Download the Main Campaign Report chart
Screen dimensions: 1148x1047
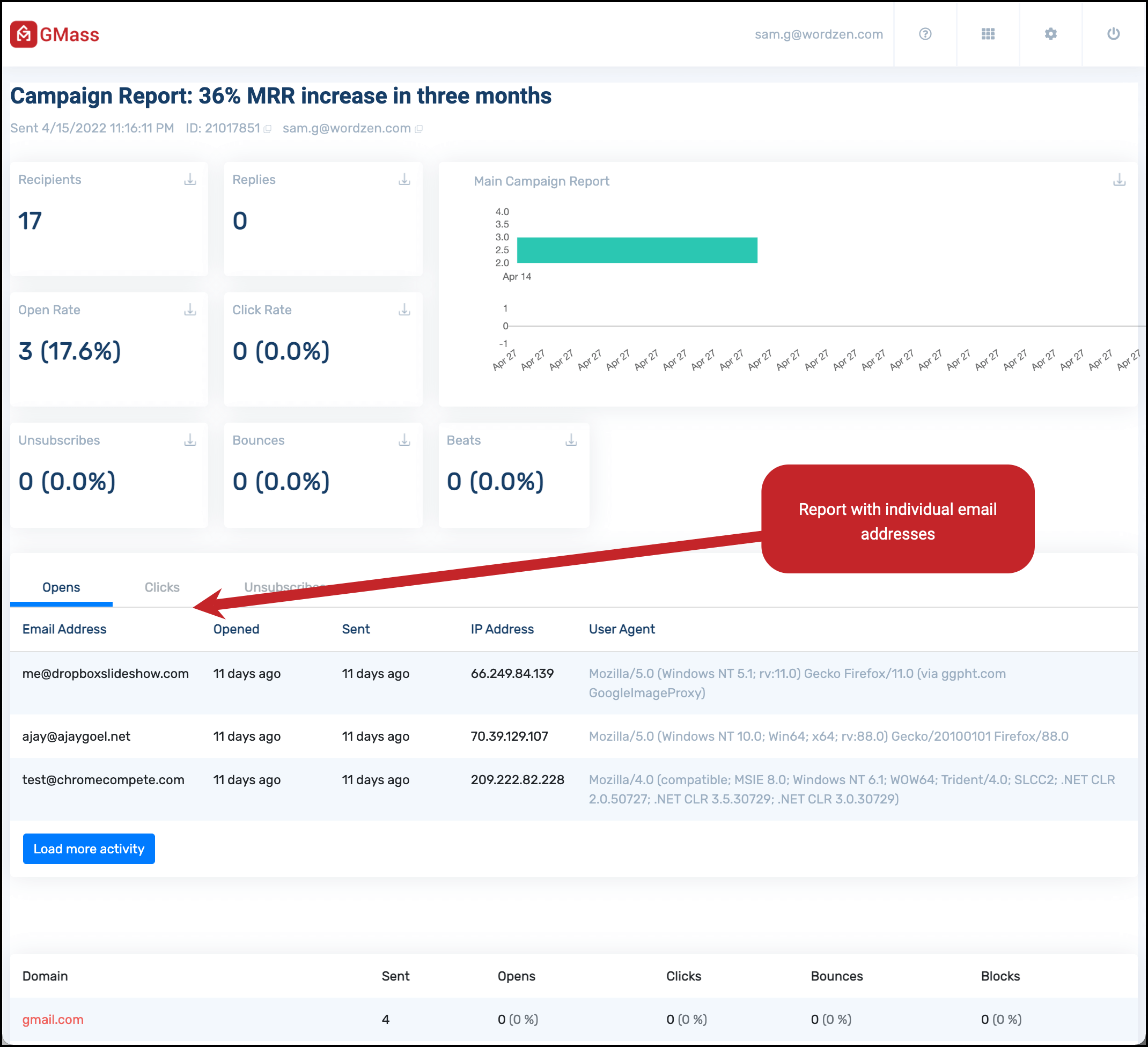[x=1120, y=180]
